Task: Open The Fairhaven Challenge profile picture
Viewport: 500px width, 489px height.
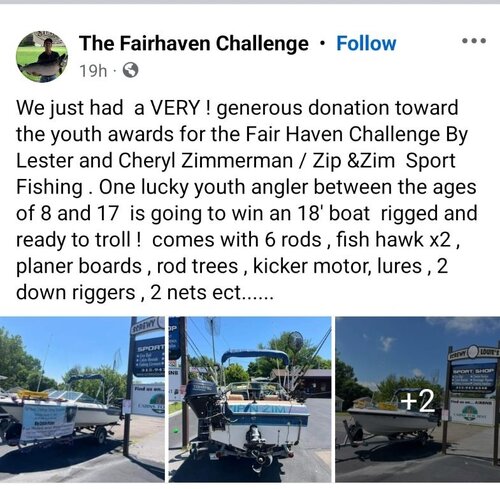Action: pos(42,57)
